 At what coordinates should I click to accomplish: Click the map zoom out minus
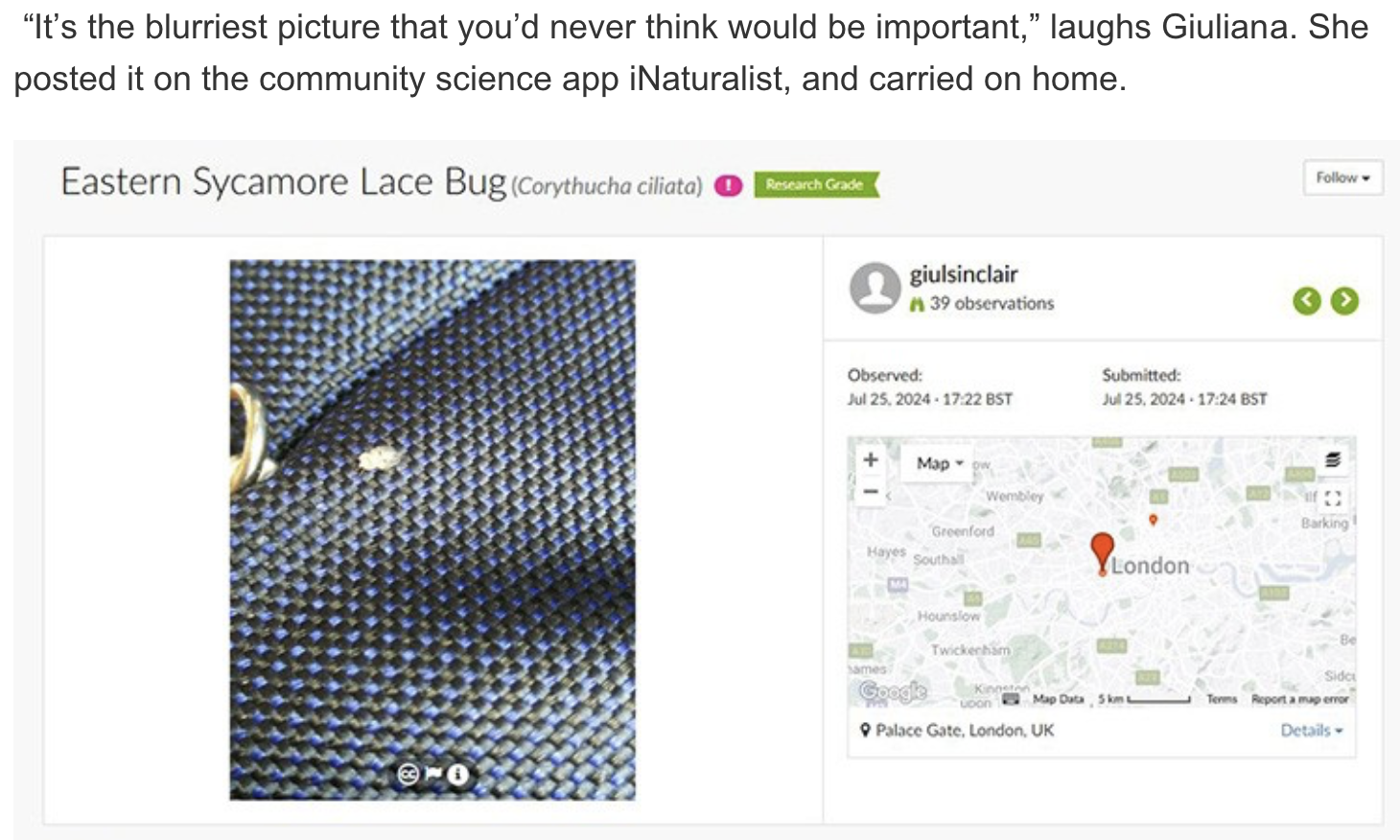(870, 491)
